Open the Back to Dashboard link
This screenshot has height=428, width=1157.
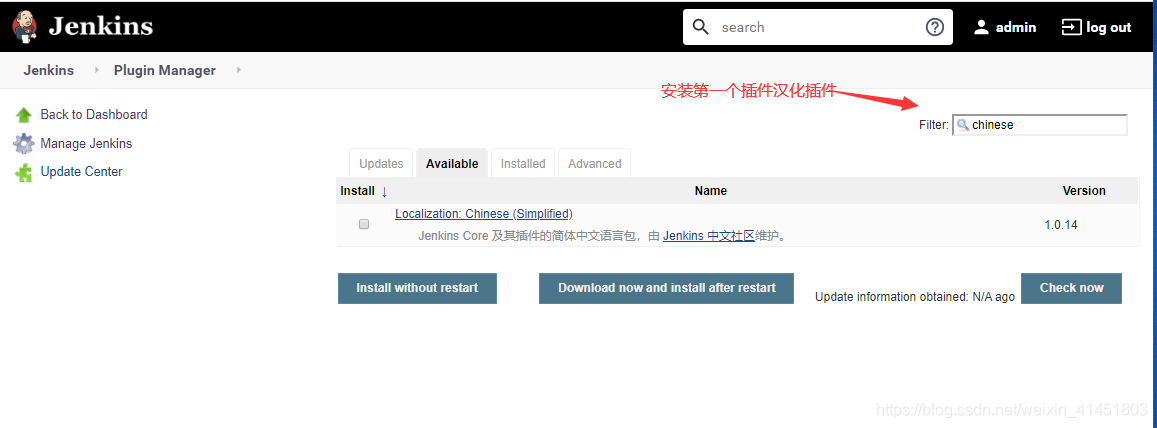94,114
